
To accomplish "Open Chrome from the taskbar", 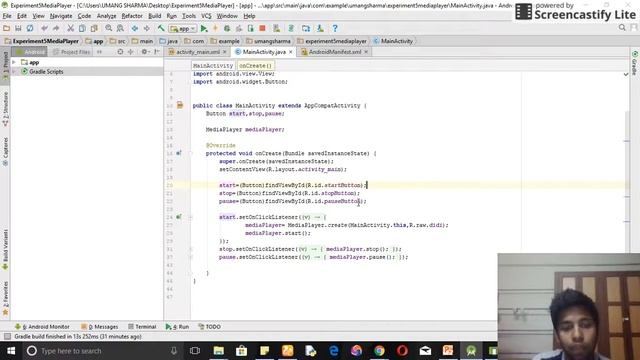I will click(x=379, y=351).
